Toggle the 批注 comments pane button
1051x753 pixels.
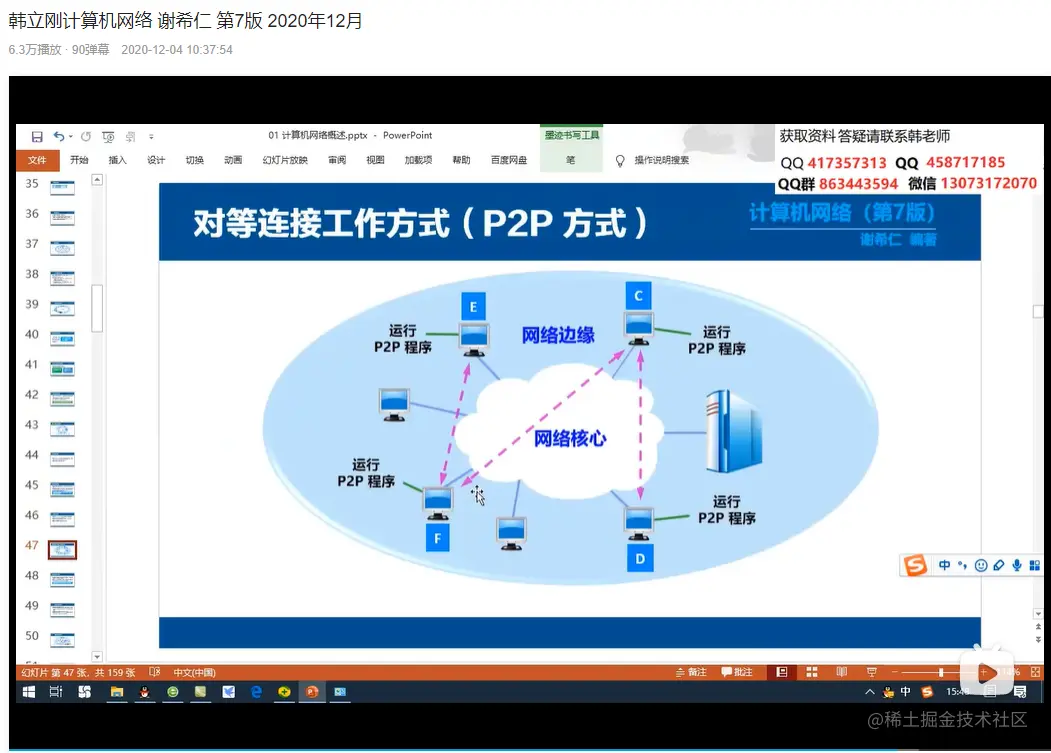click(737, 672)
